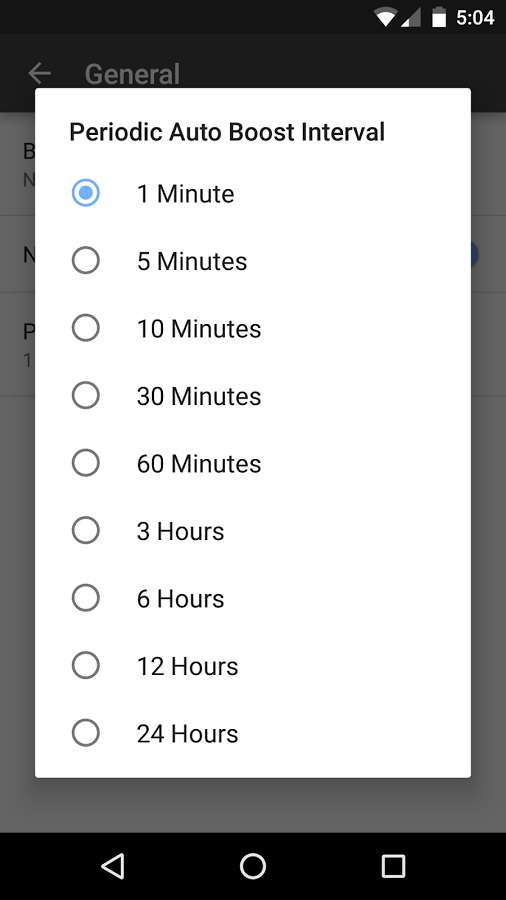Screen dimensions: 506x900
Task: Tap the battery icon in status bar
Action: 439,17
